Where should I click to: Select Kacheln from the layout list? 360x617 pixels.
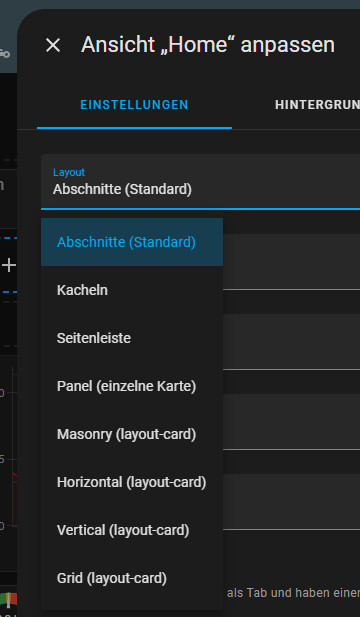tap(132, 290)
